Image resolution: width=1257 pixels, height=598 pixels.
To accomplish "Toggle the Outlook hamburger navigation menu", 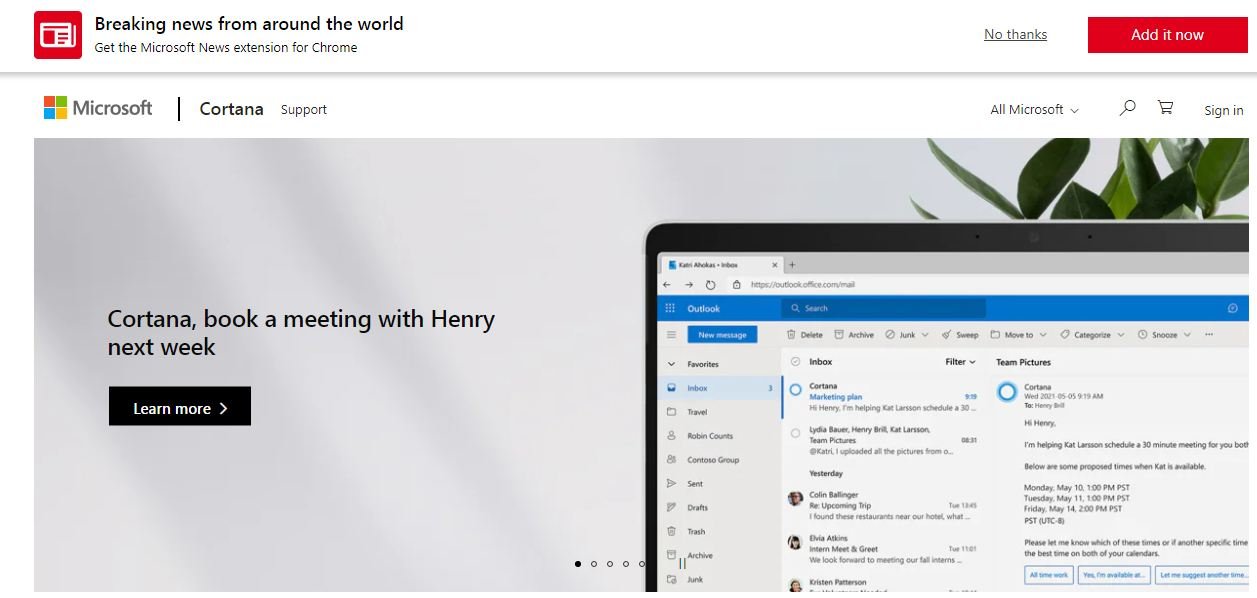I will pos(671,335).
